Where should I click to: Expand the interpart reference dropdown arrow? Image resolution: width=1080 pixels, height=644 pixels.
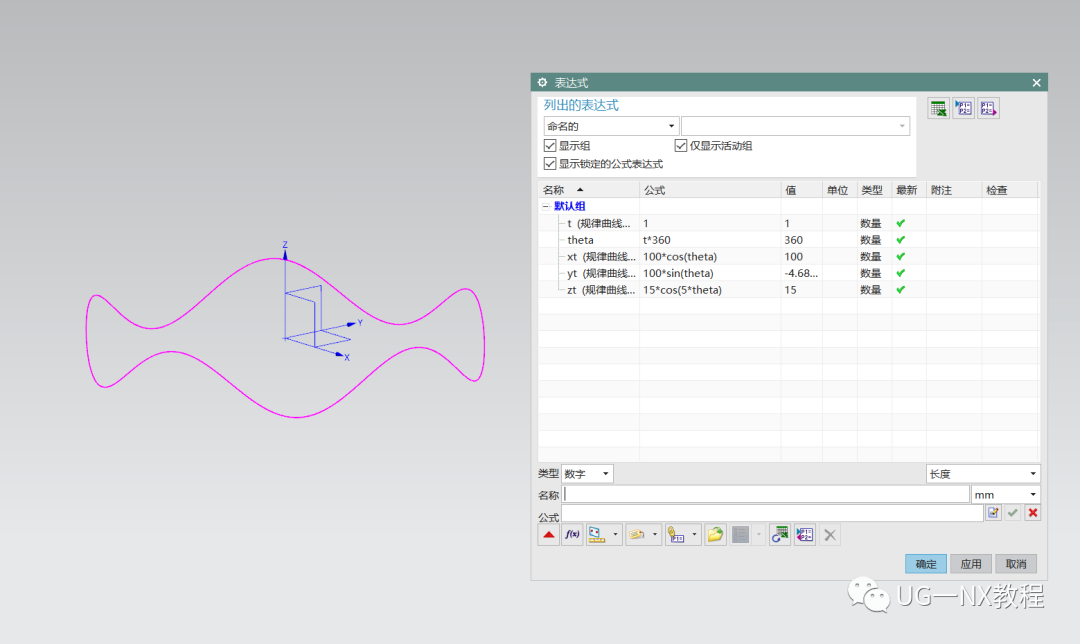coord(694,534)
